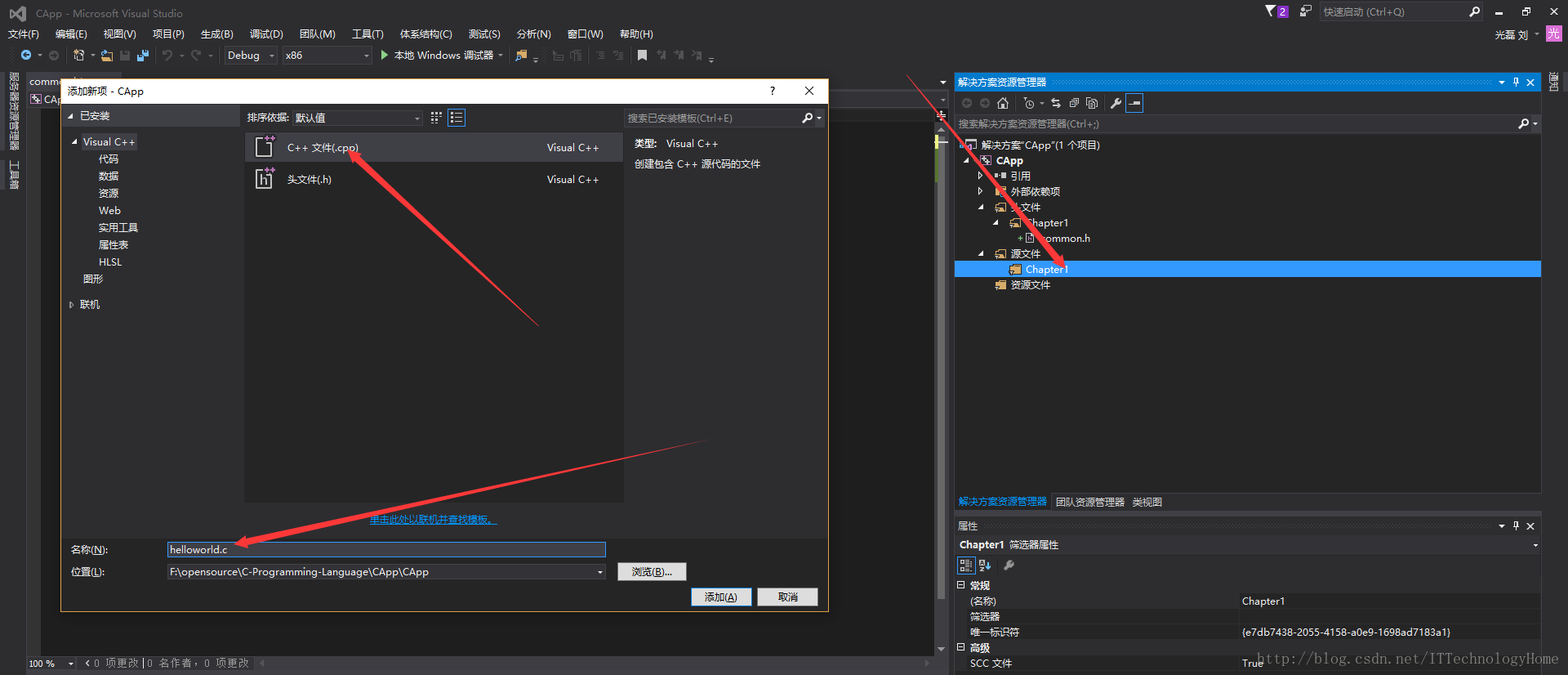Click the feedback icon next to notifications
The height and width of the screenshot is (675, 1568).
click(x=1306, y=11)
